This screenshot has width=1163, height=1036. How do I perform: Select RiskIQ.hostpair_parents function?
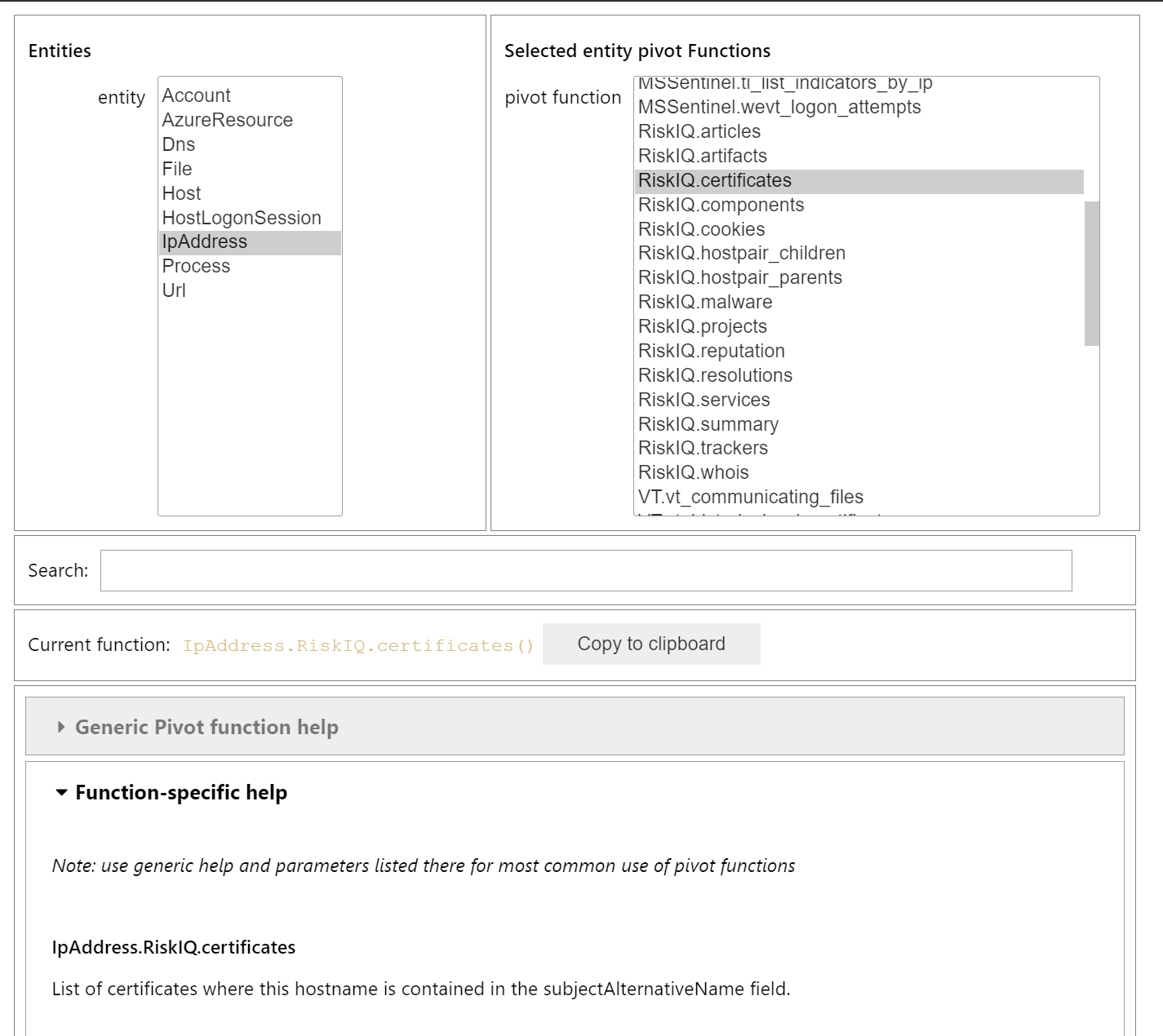[x=859, y=278]
